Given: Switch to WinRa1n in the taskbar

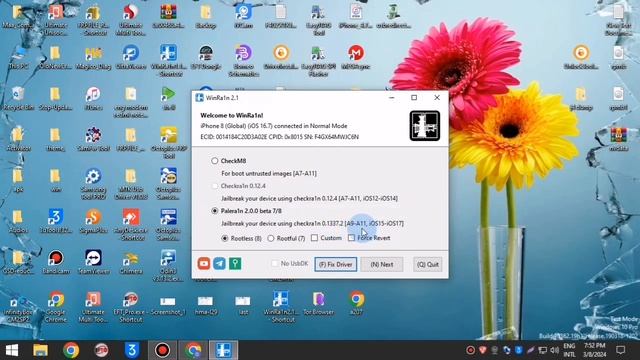Looking at the screenshot, I should click(223, 350).
